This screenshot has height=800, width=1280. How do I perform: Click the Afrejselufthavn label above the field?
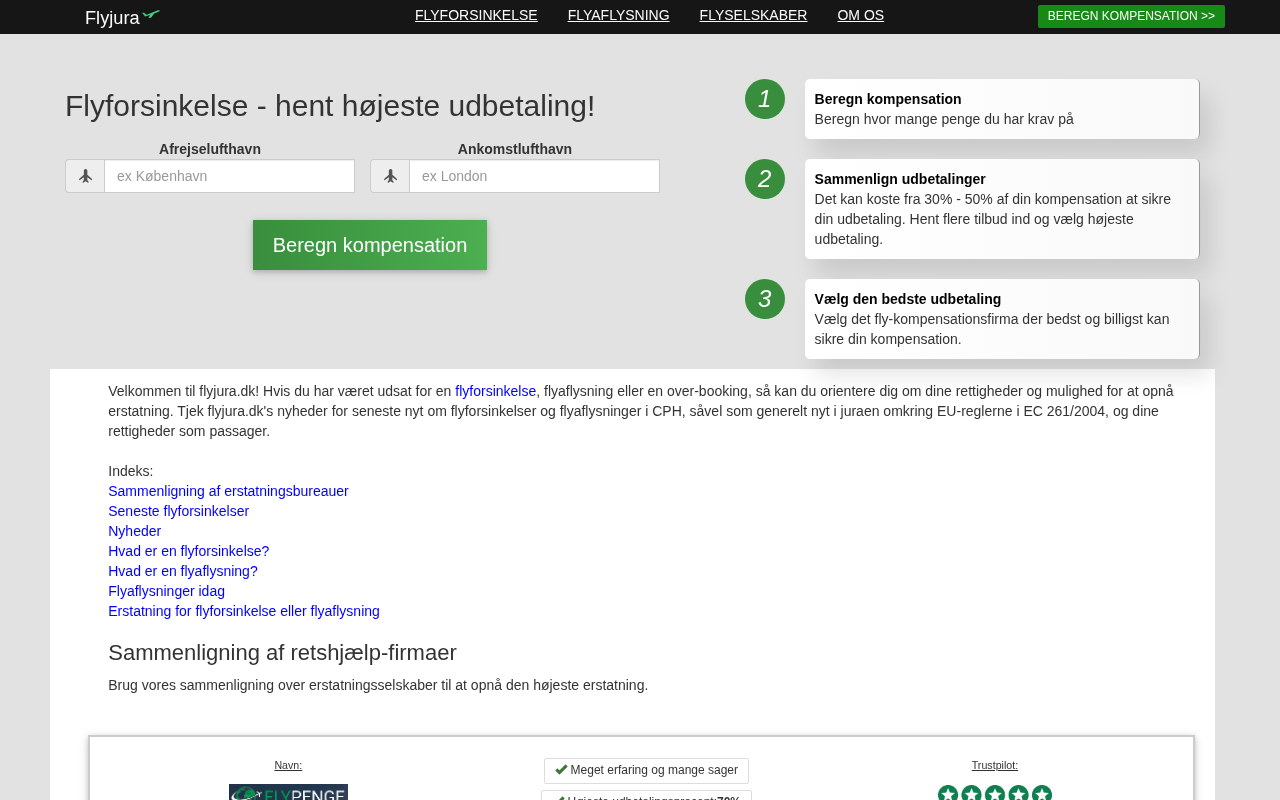[210, 149]
